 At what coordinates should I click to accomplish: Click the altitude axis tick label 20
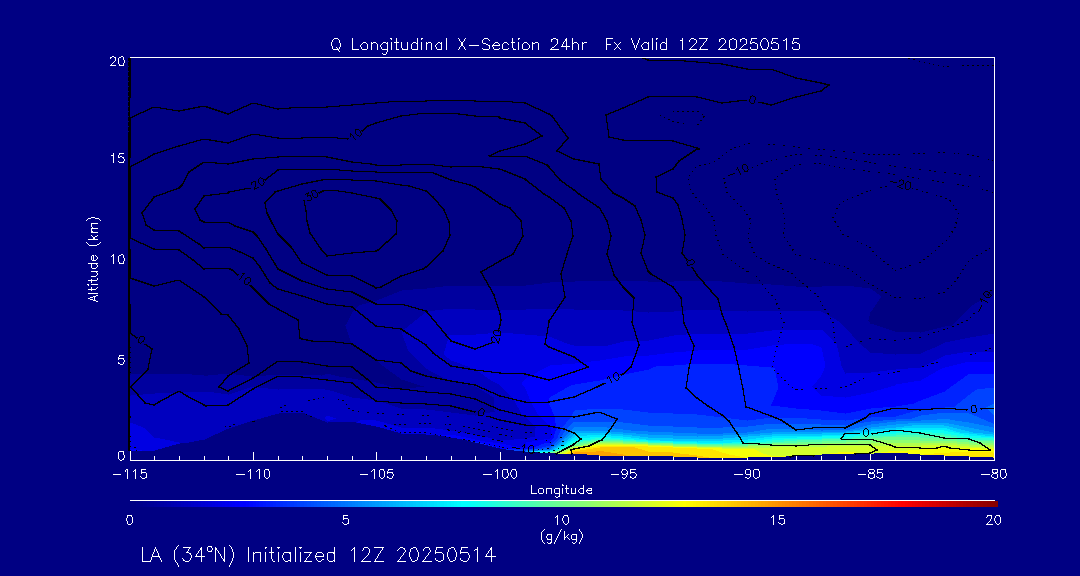[x=117, y=61]
